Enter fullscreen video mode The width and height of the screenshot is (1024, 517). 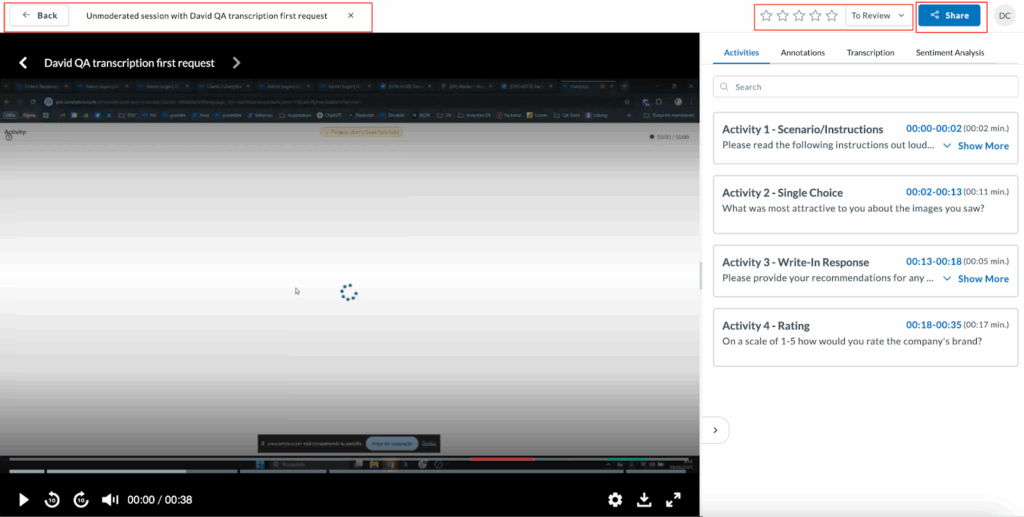pos(673,500)
